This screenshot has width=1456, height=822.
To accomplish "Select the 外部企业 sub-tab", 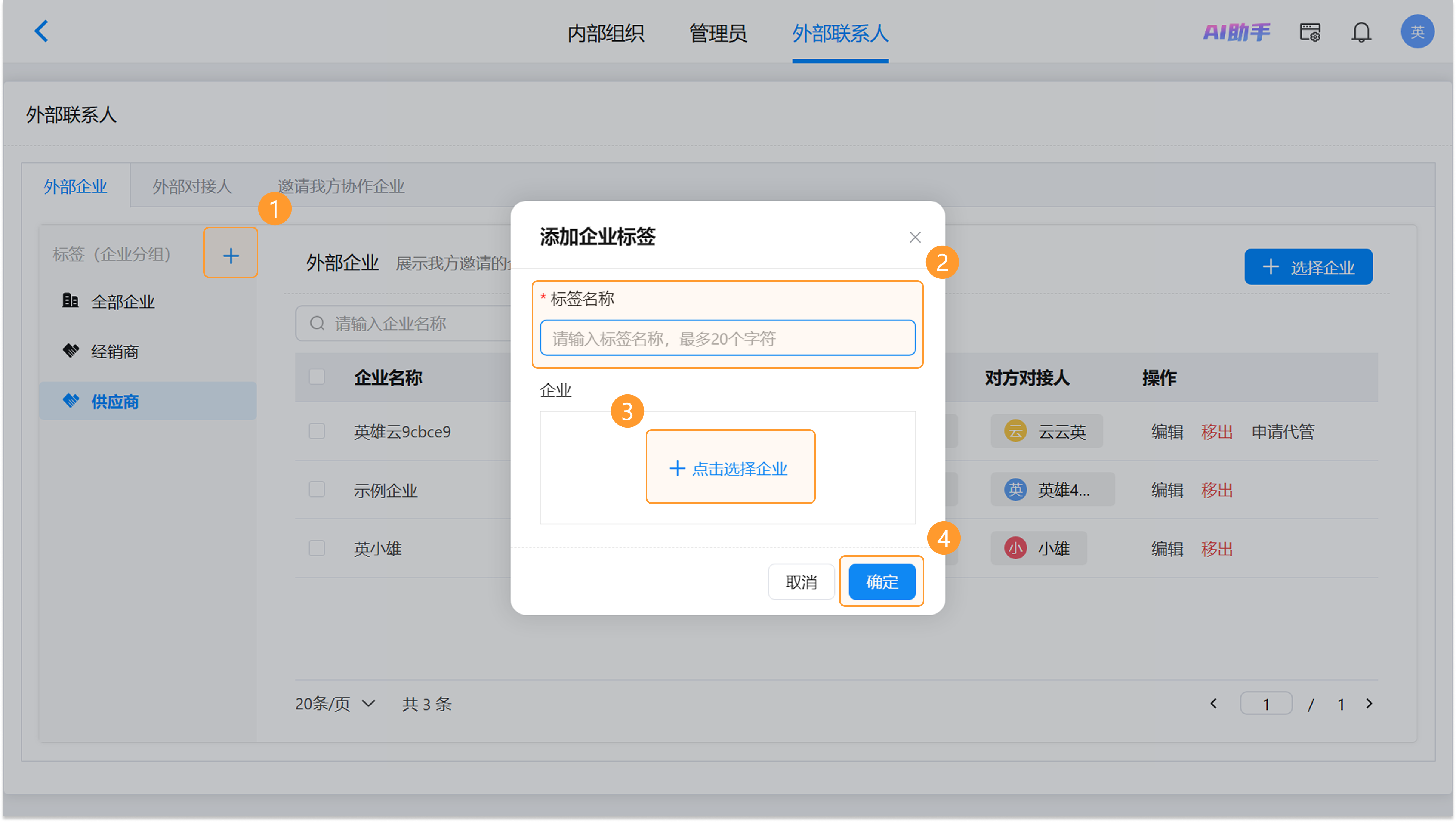I will click(x=75, y=186).
